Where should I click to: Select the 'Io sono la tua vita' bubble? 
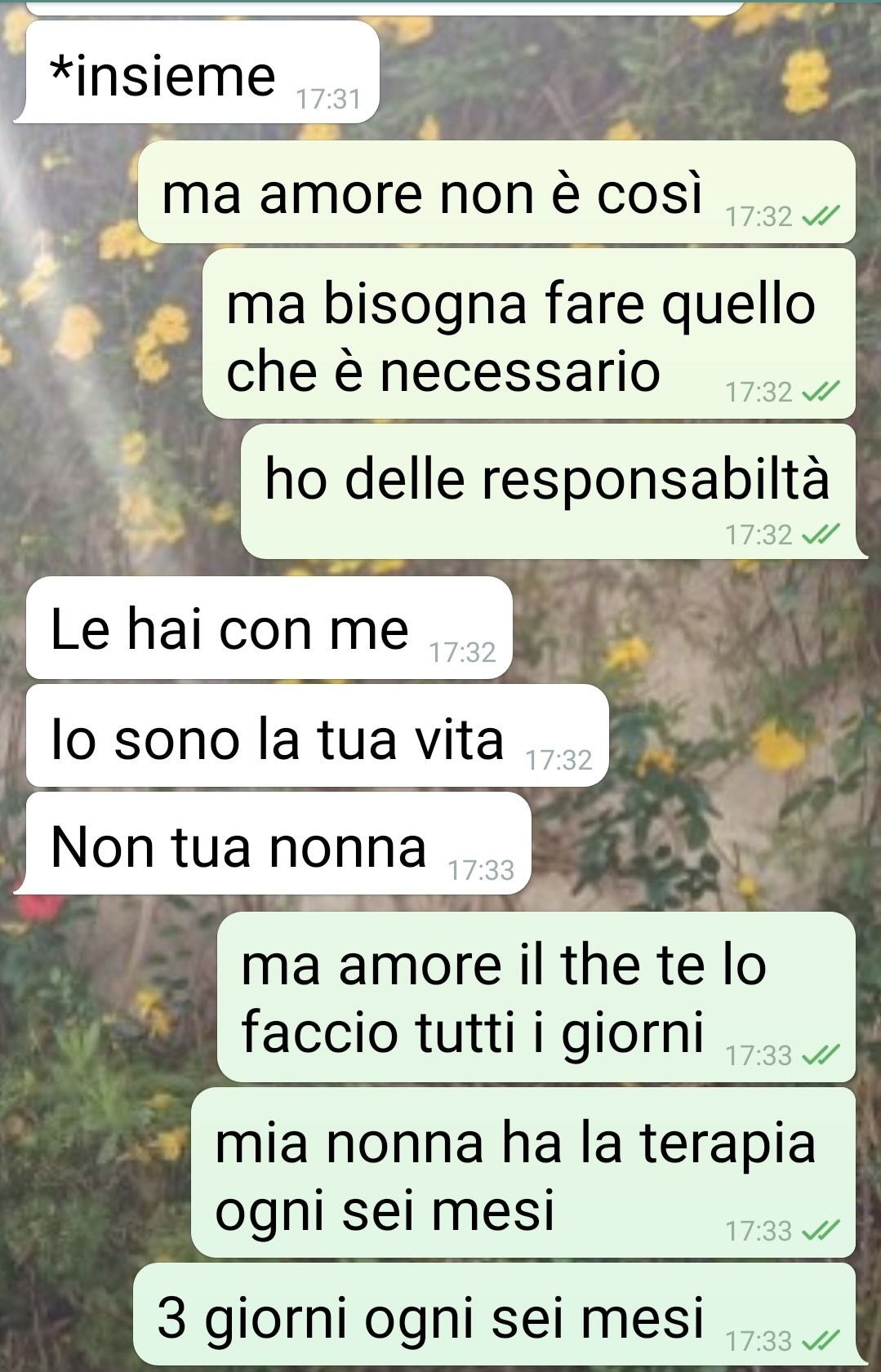[x=317, y=735]
